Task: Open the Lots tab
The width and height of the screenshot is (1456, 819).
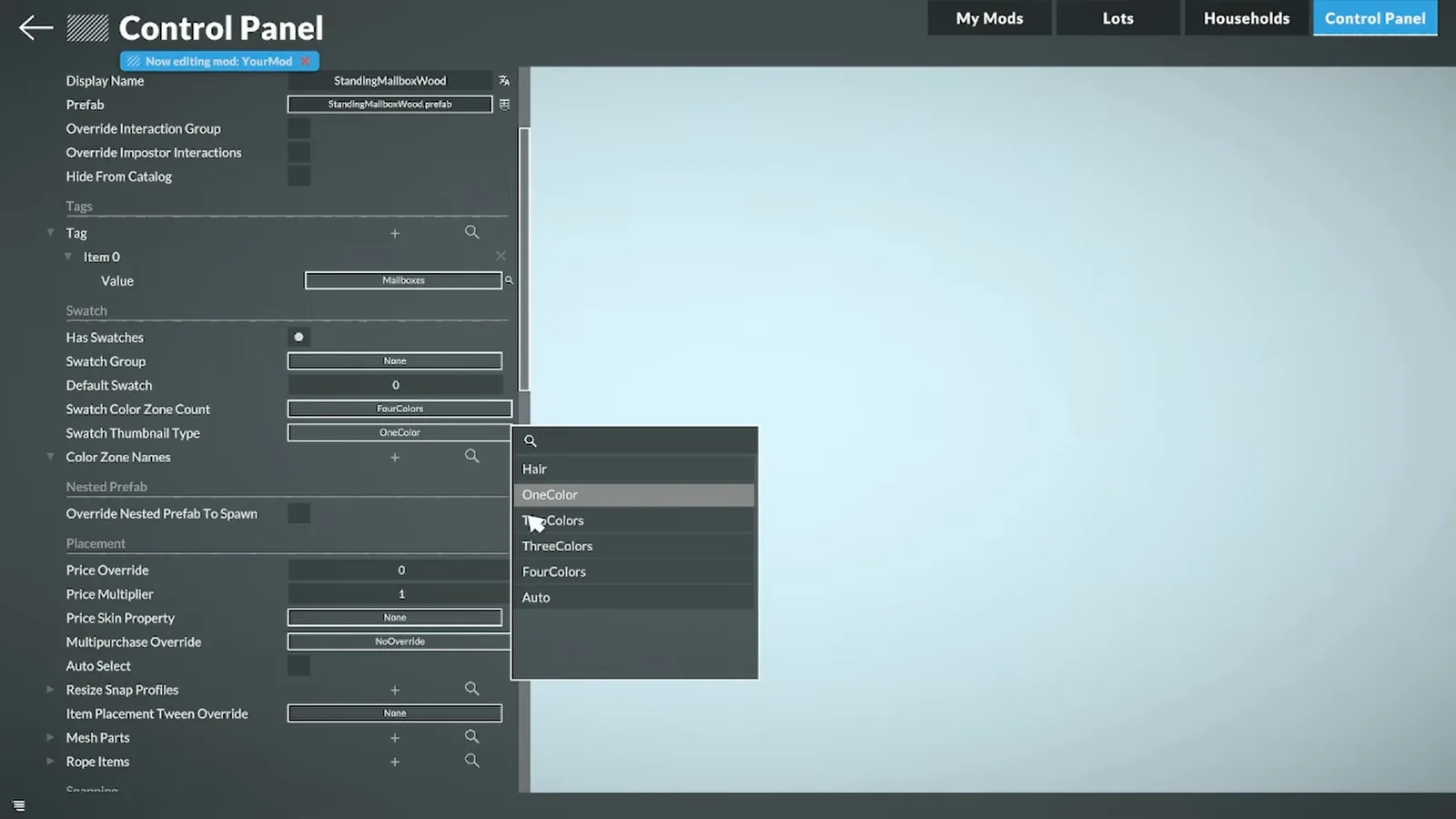Action: 1117,18
